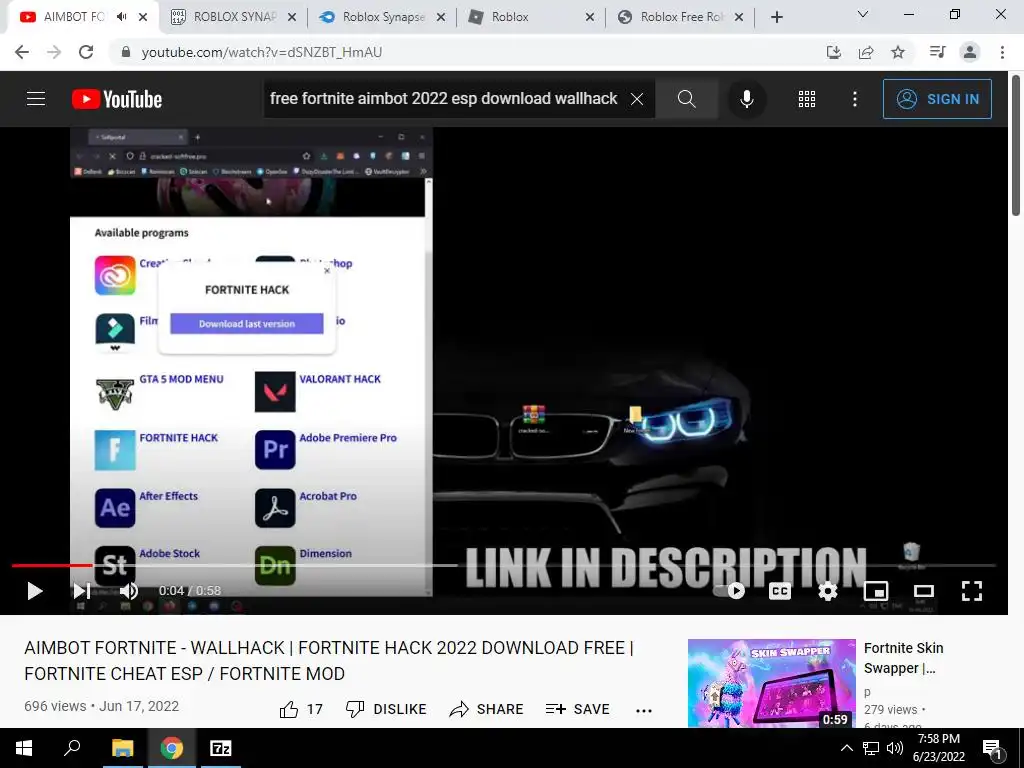Share this page icon
This screenshot has height=768, width=1024.
coord(866,52)
